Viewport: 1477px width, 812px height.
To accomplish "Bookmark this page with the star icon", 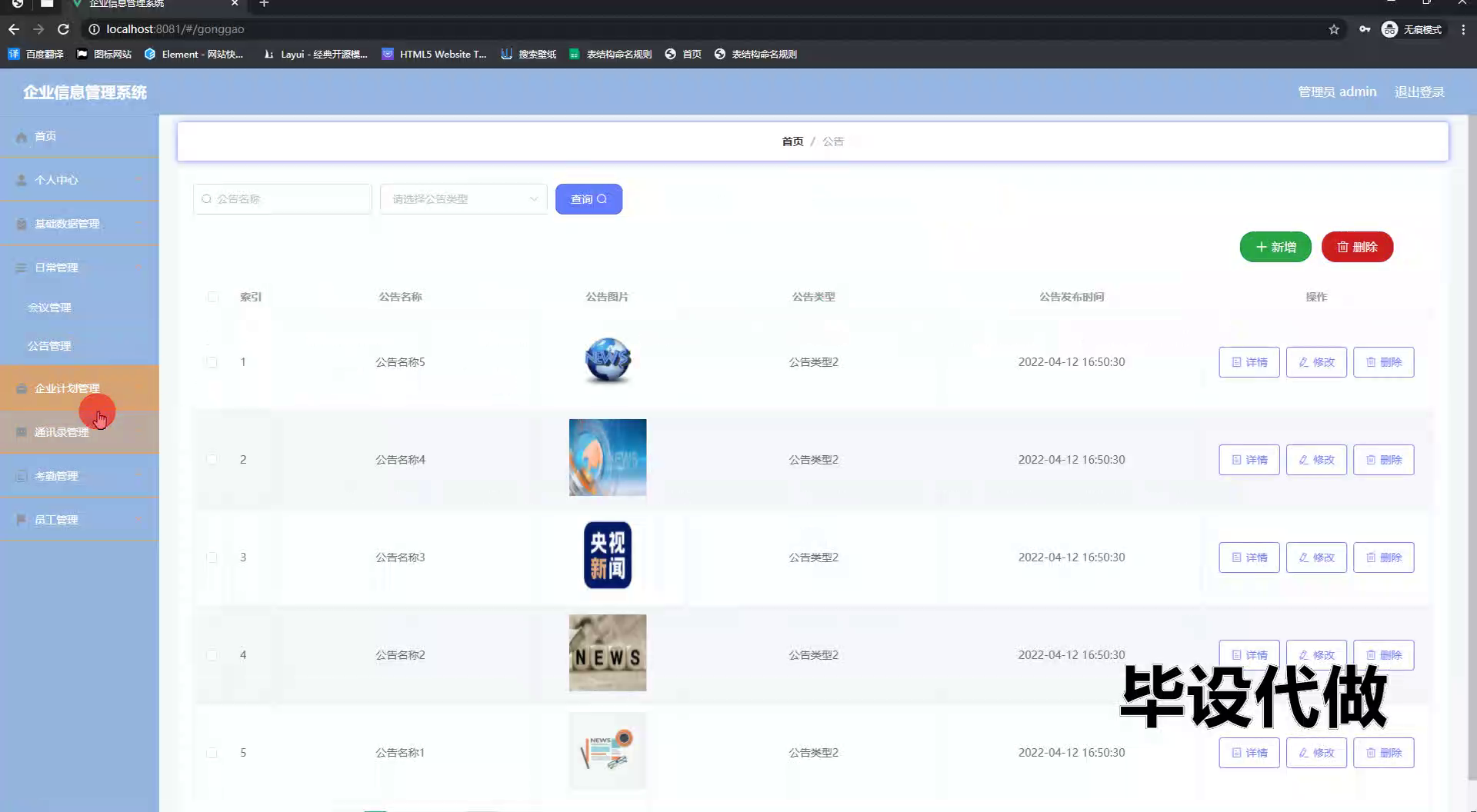I will pyautogui.click(x=1334, y=29).
